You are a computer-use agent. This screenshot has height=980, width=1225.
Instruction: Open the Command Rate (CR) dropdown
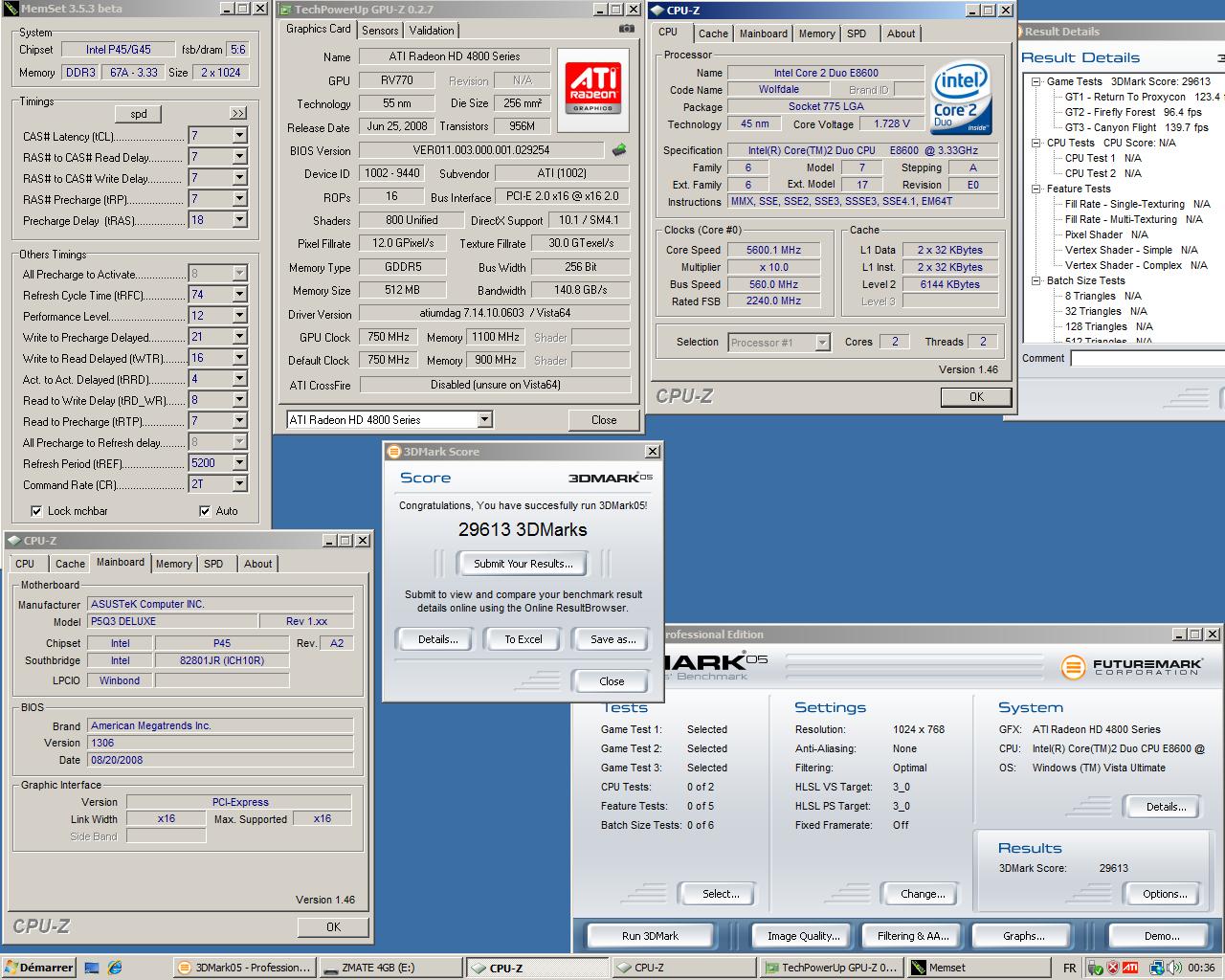[239, 484]
